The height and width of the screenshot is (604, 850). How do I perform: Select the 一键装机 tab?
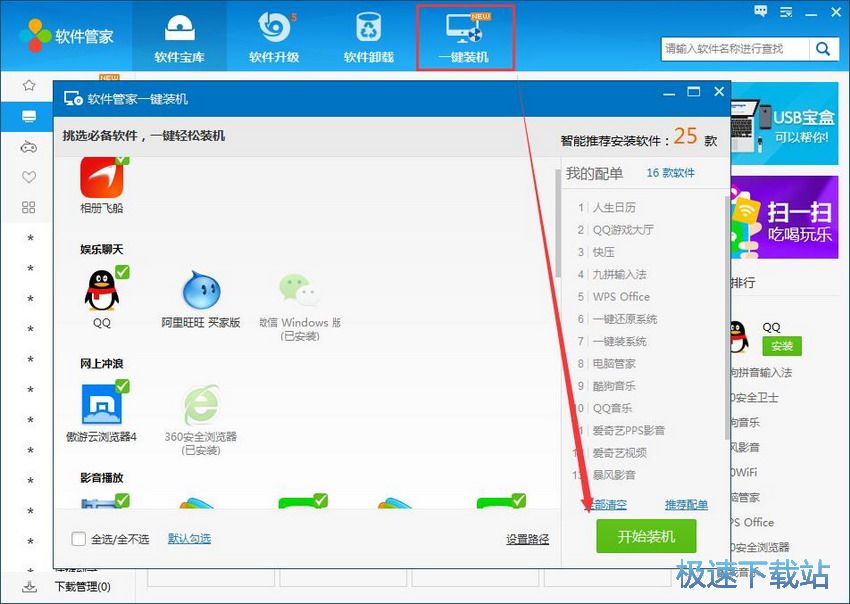pyautogui.click(x=465, y=38)
